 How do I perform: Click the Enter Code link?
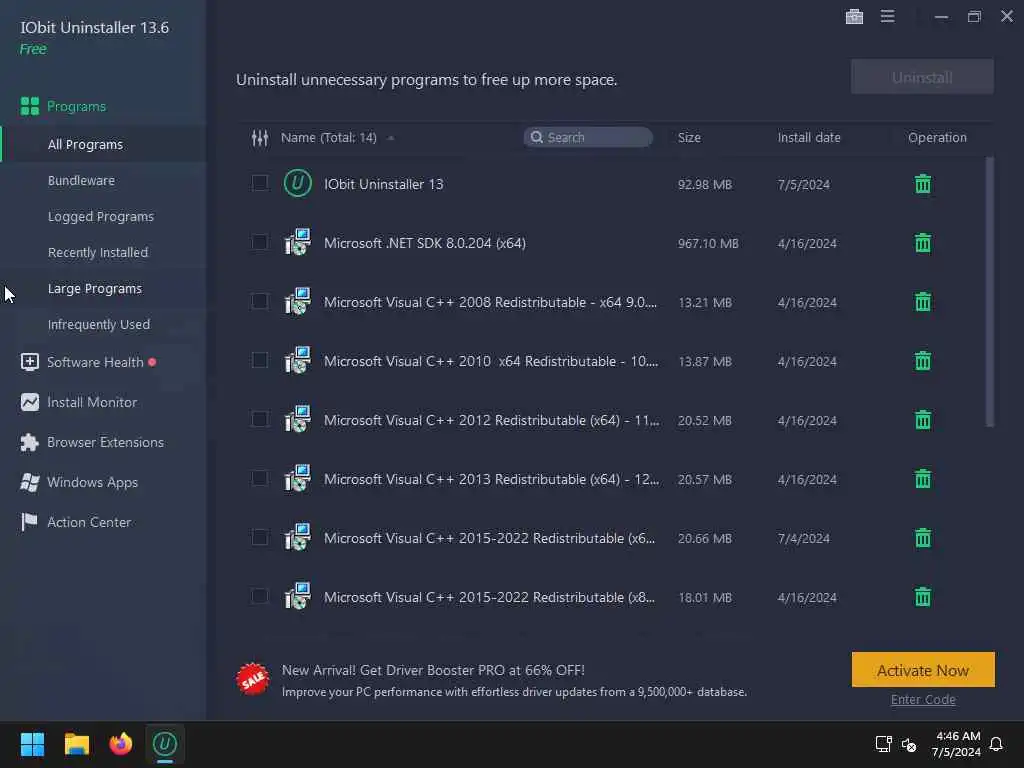(x=923, y=699)
